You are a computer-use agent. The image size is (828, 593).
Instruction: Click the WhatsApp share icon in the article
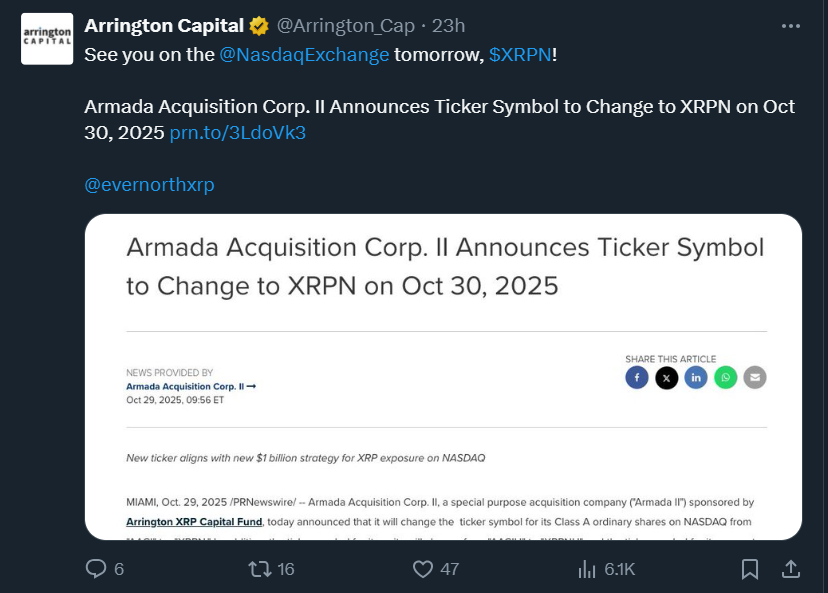[x=725, y=377]
